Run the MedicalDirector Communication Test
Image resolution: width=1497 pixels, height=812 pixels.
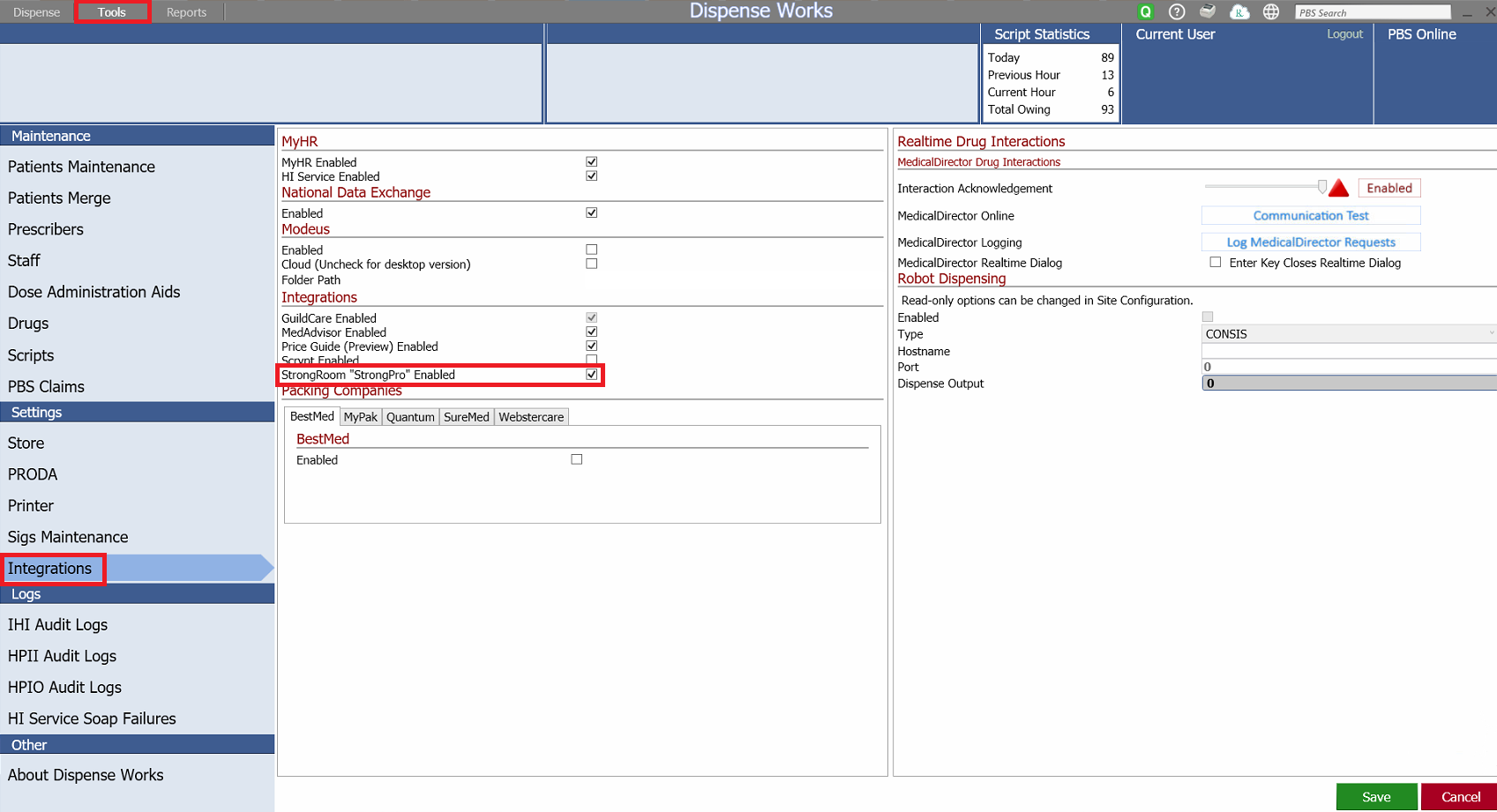pos(1311,215)
